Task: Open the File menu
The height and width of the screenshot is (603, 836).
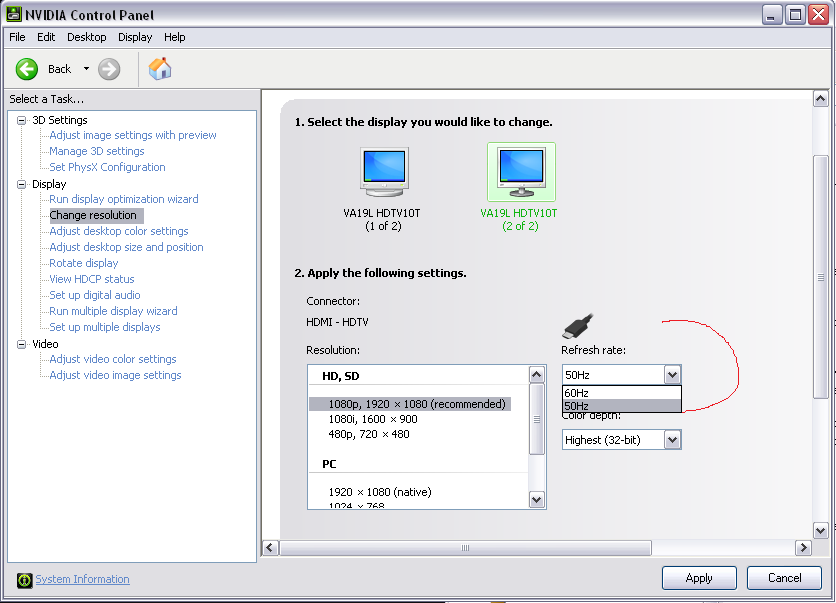Action: (17, 37)
